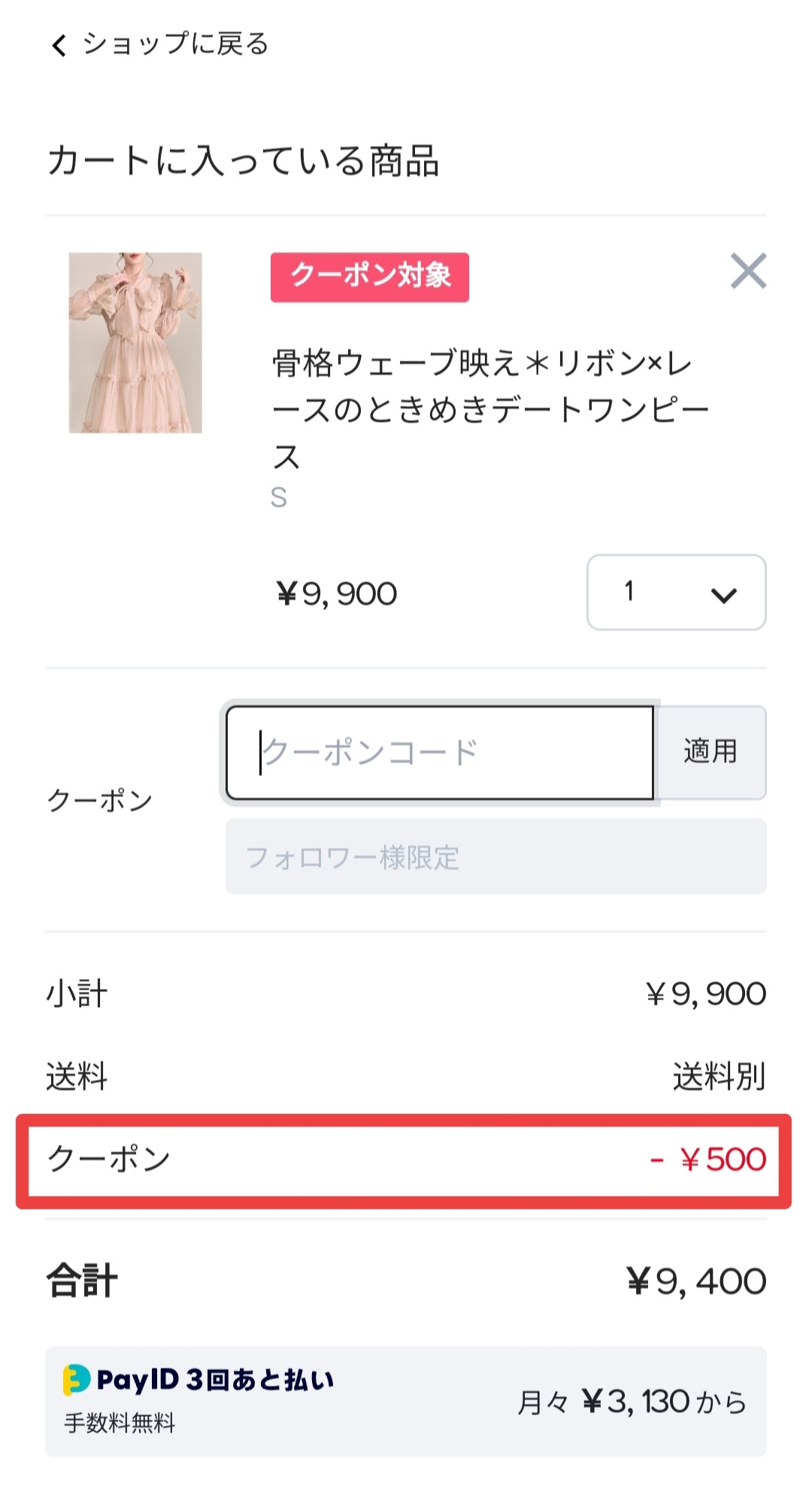Tap the 合計 total amount ¥9,400
Viewport: 812px width, 1489px height.
coord(696,1281)
